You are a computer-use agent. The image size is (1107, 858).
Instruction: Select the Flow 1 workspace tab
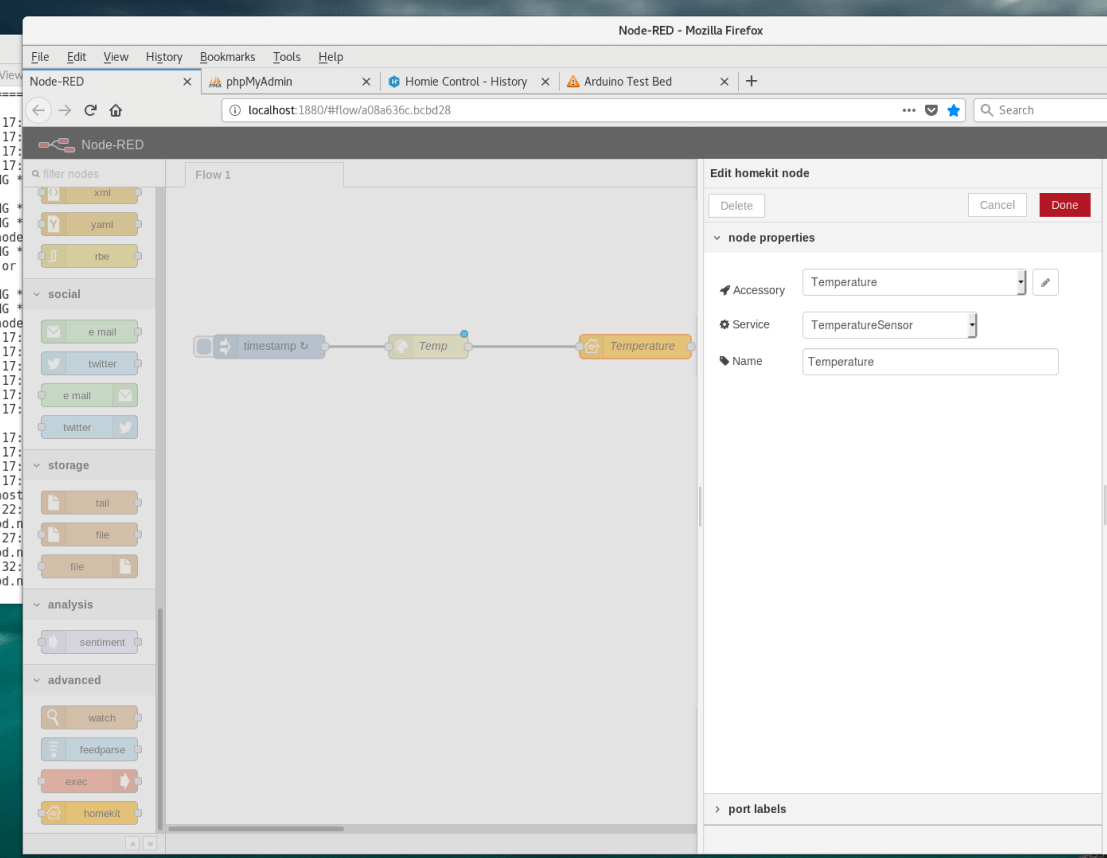(265, 174)
